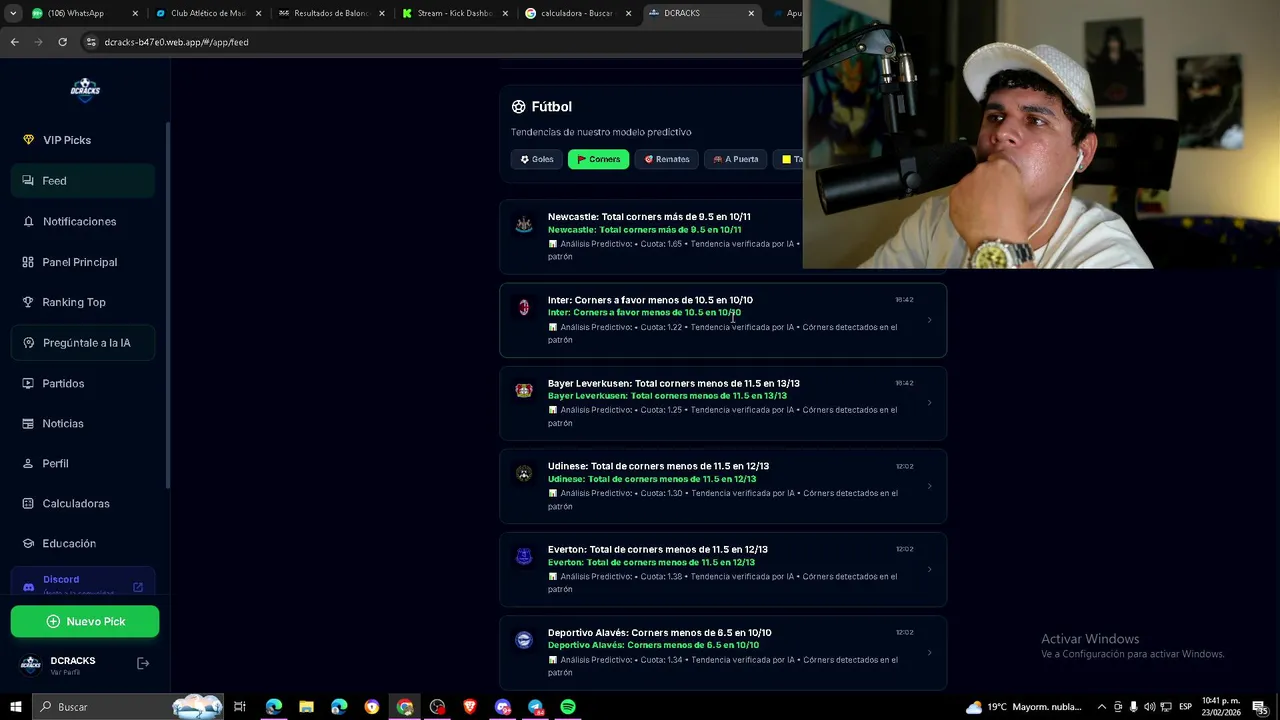Click the browser back arrow
1280x720 pixels.
click(14, 42)
